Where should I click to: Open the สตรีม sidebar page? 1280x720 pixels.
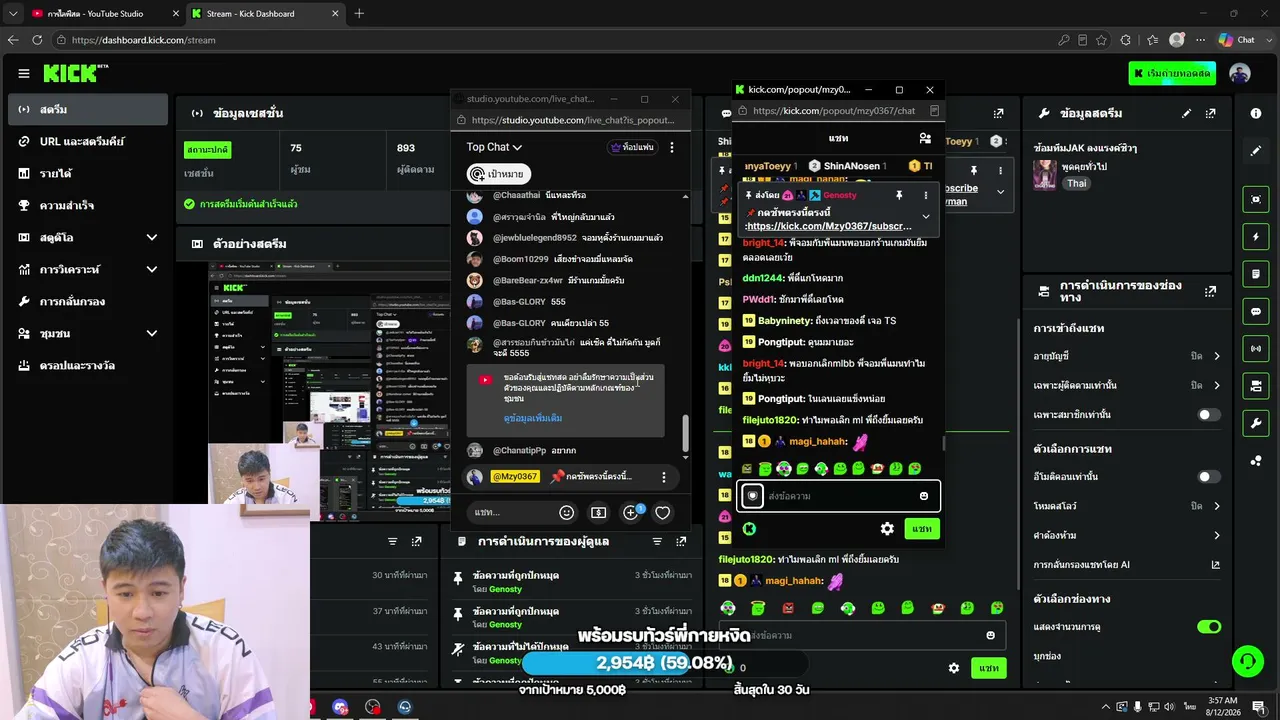[x=88, y=109]
